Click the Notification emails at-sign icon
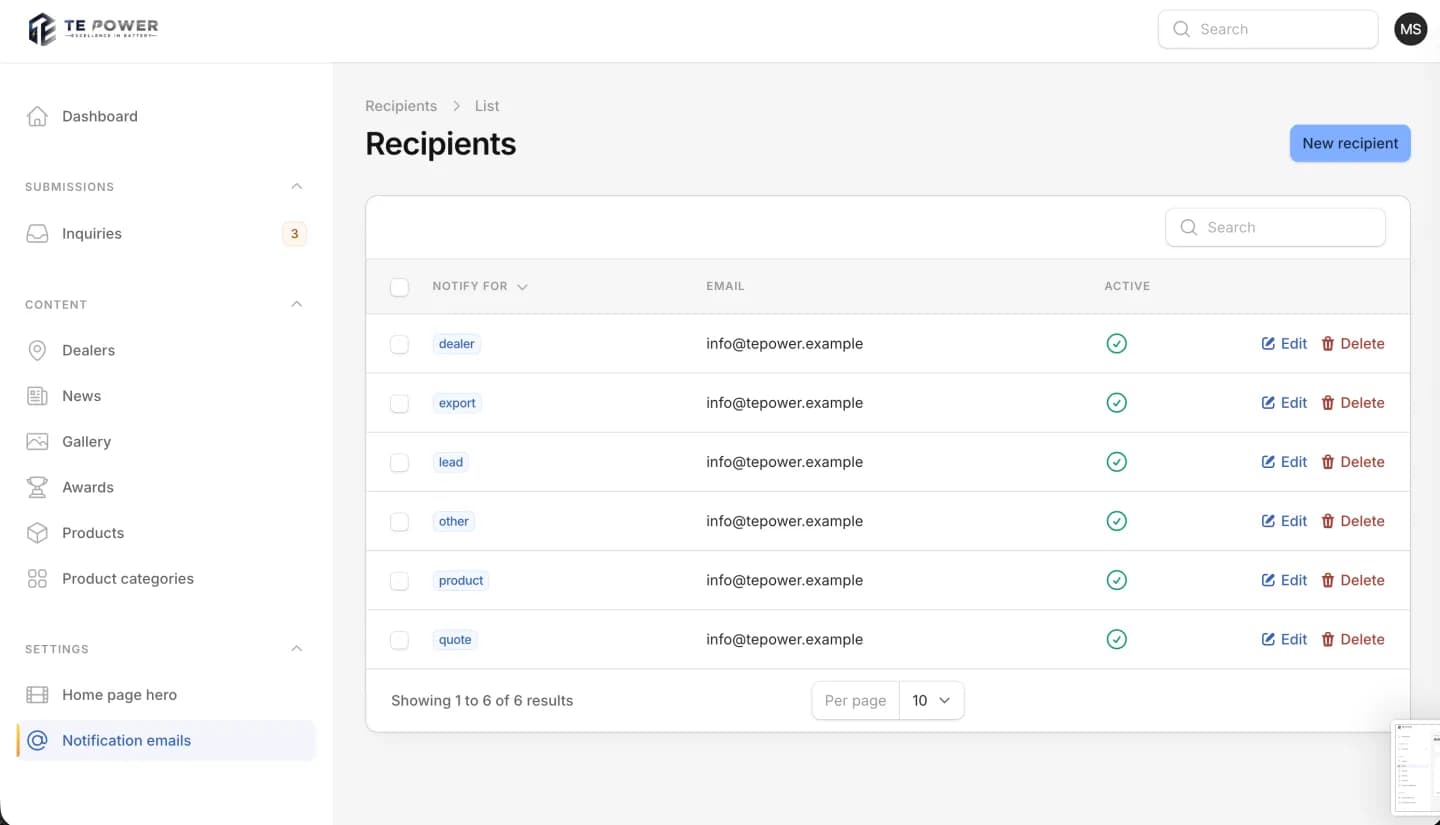Screen dimensions: 1440x825 [x=37, y=741]
